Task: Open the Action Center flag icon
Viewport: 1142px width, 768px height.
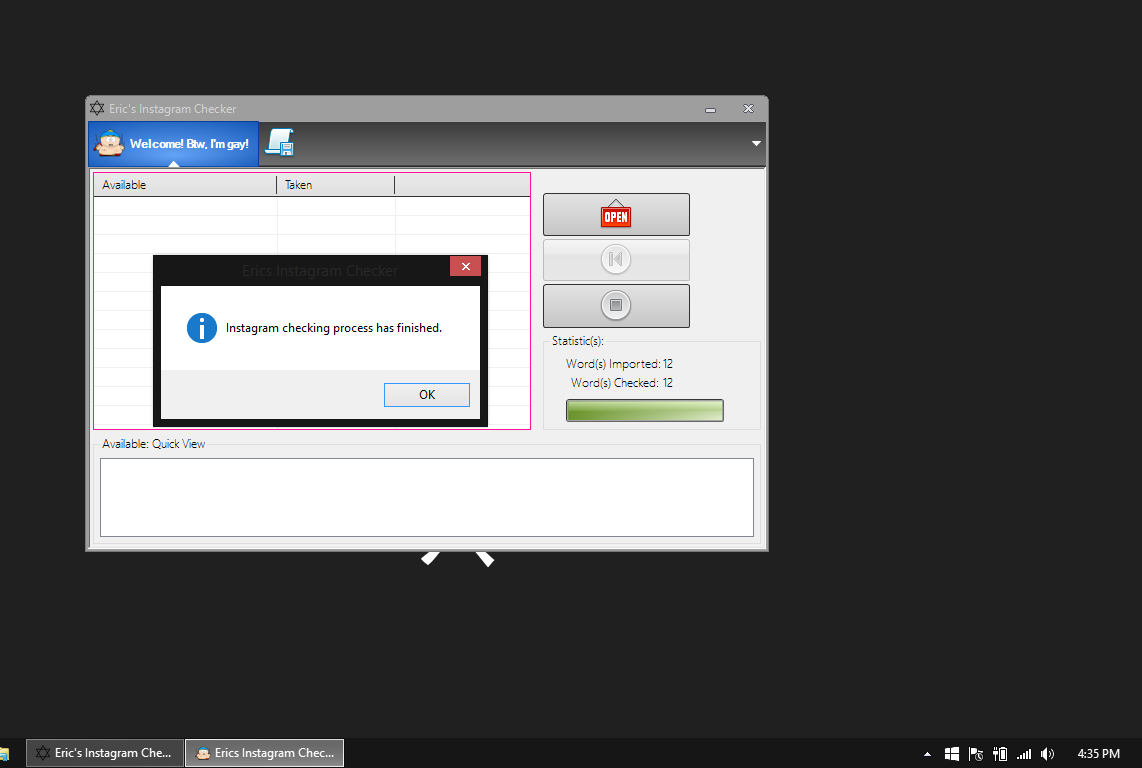Action: pos(976,753)
